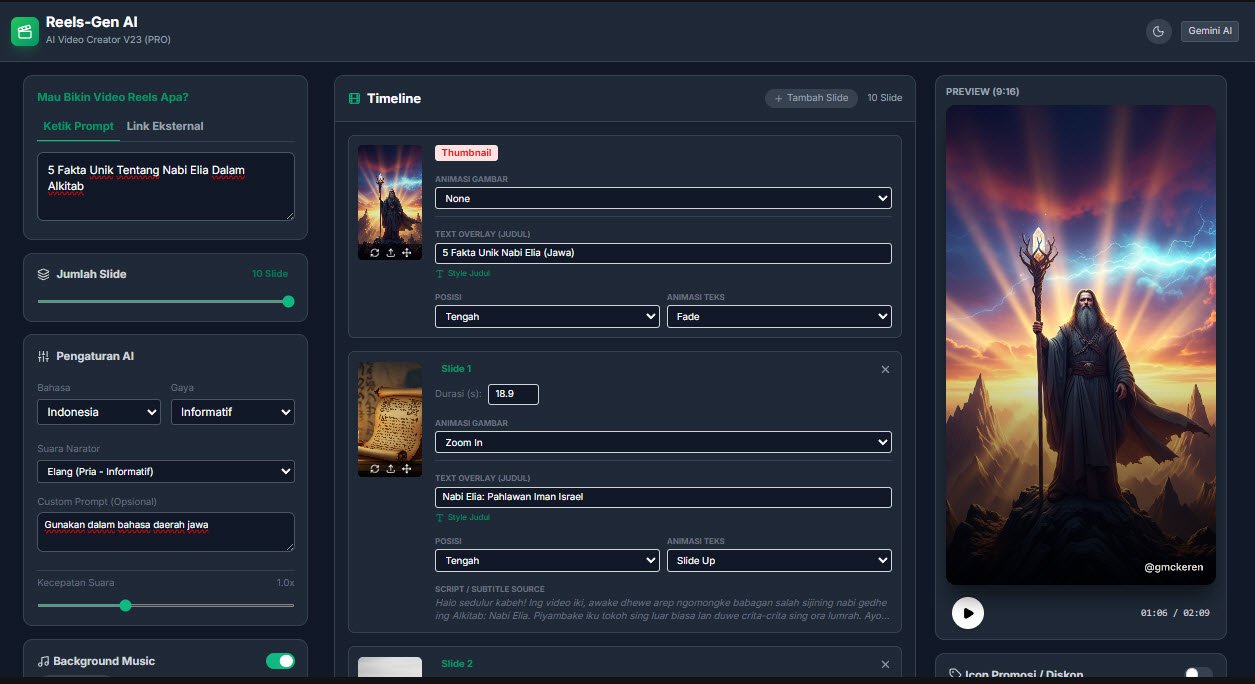Open the Slide 1 Animasi Teks dropdown
Screen dimensions: 1255x684
pyautogui.click(x=779, y=560)
